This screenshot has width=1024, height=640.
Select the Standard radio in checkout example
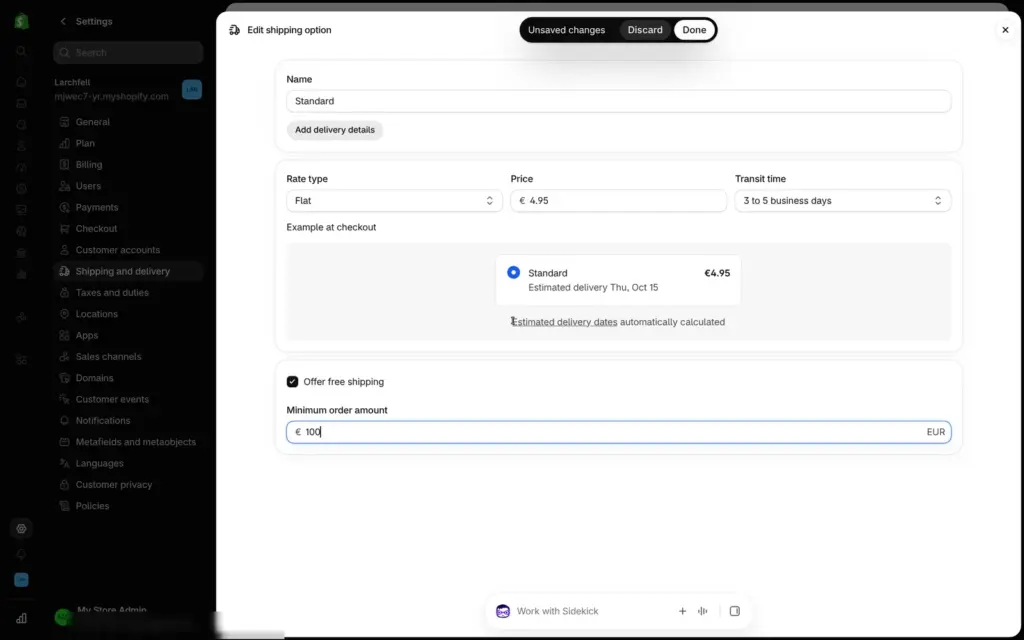coord(513,272)
